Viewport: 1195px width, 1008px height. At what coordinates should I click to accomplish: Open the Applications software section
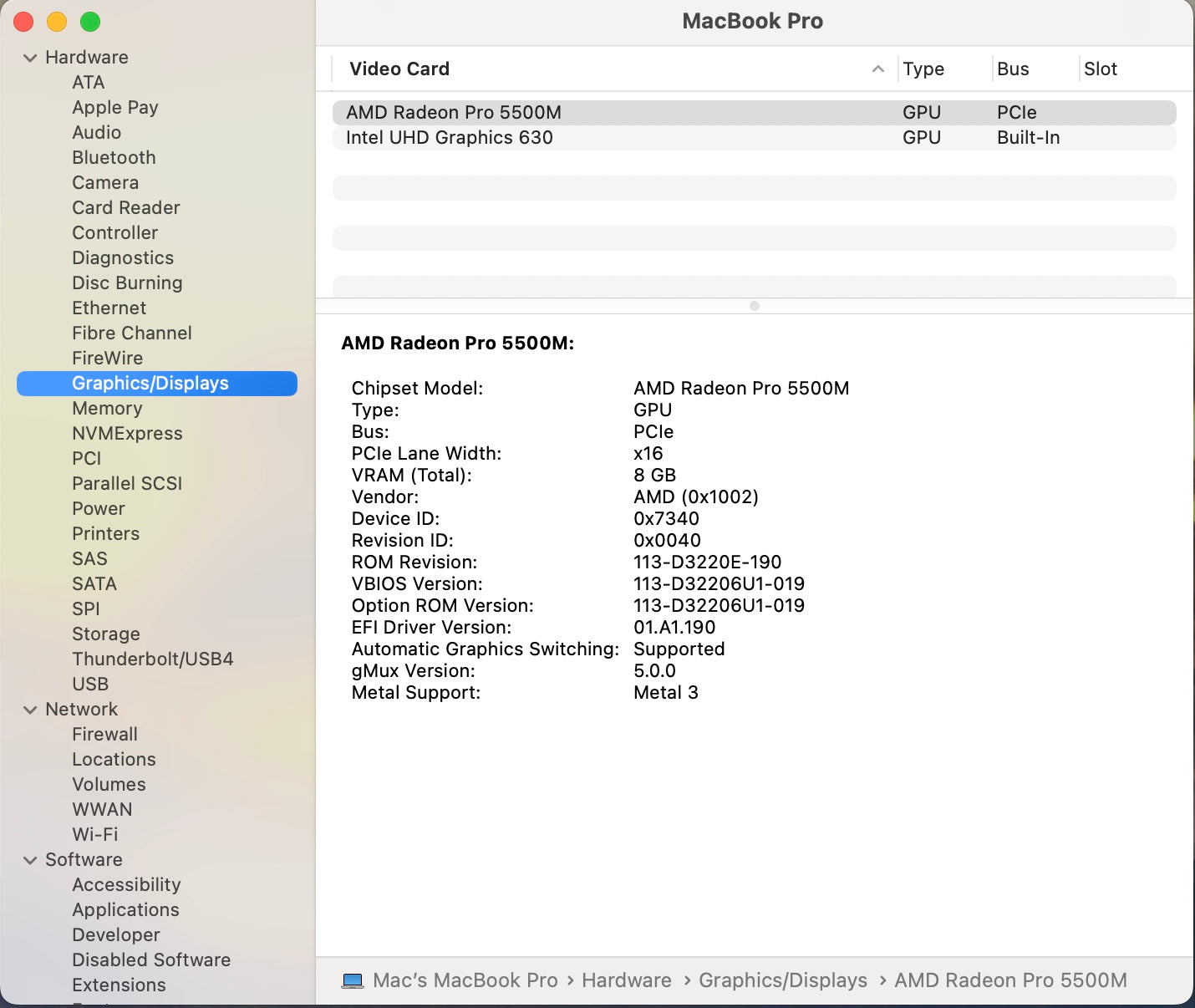pyautogui.click(x=125, y=909)
